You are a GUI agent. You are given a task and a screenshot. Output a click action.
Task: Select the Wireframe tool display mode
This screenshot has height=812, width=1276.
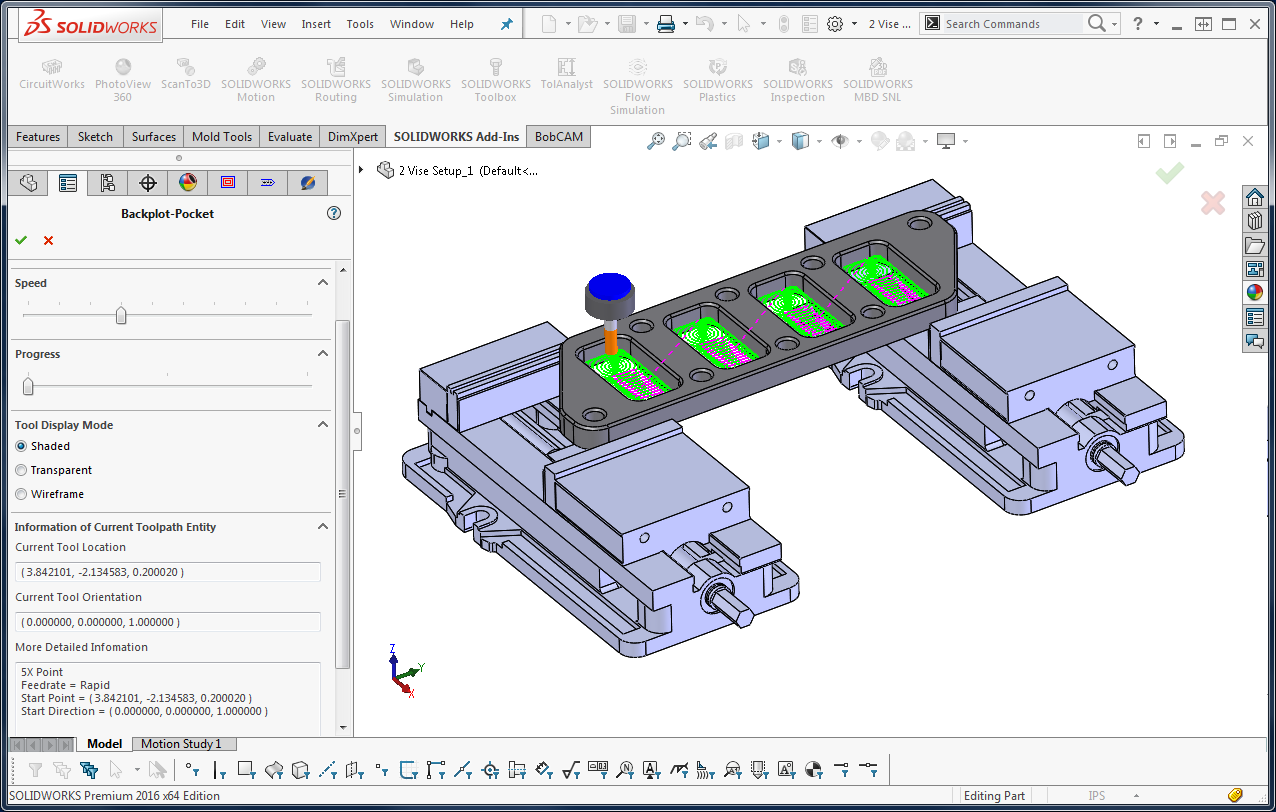coord(21,494)
